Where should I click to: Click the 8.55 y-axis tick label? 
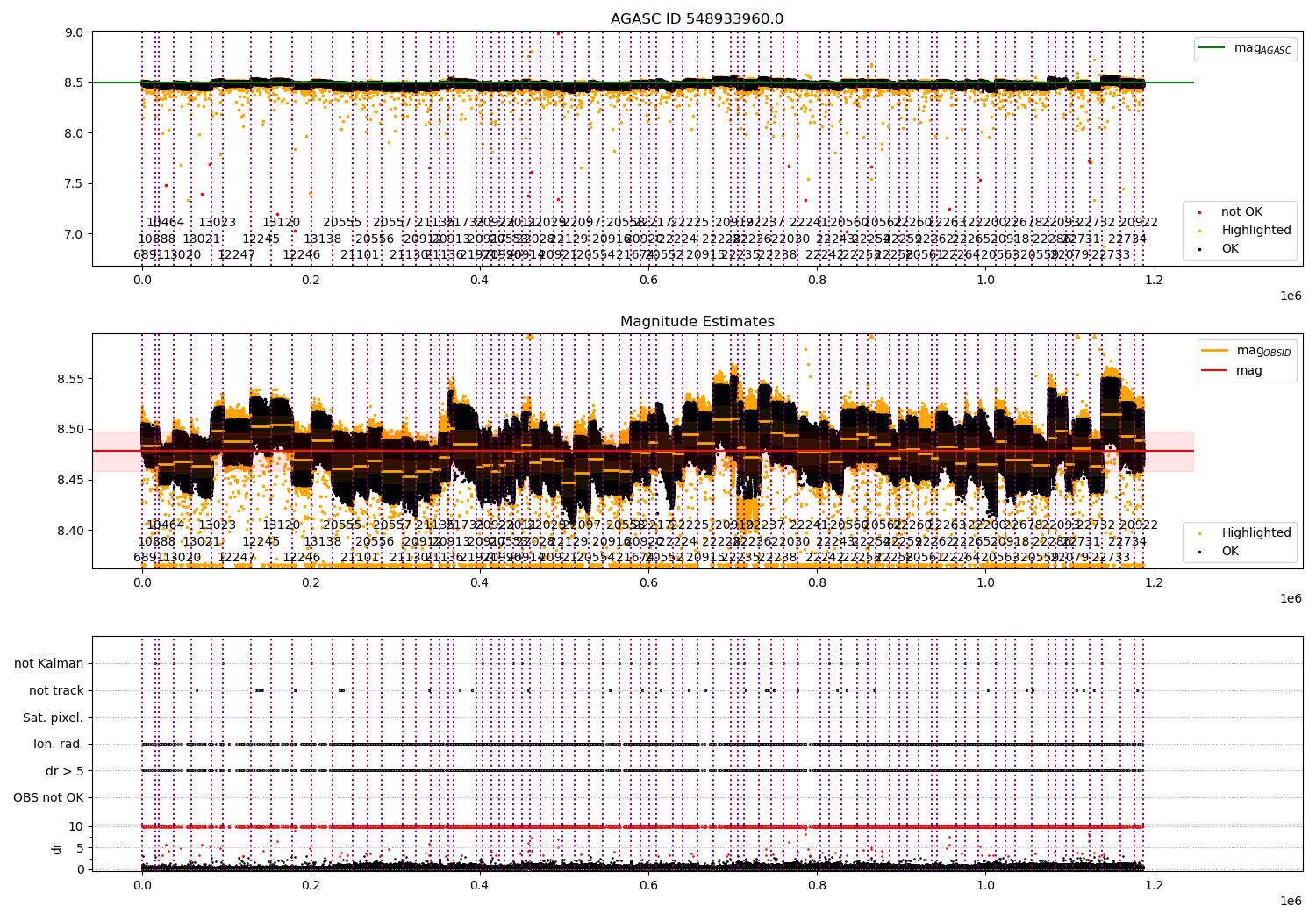[71, 380]
